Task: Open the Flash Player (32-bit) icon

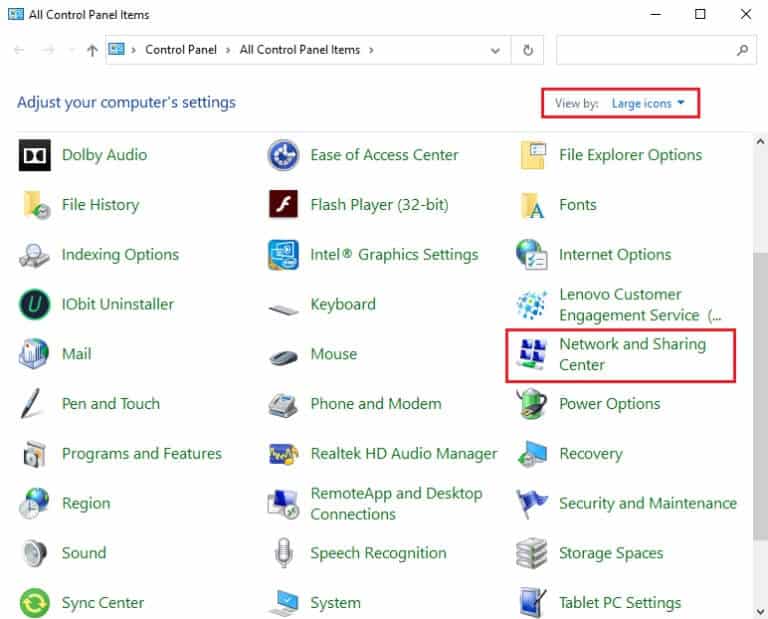Action: point(284,204)
